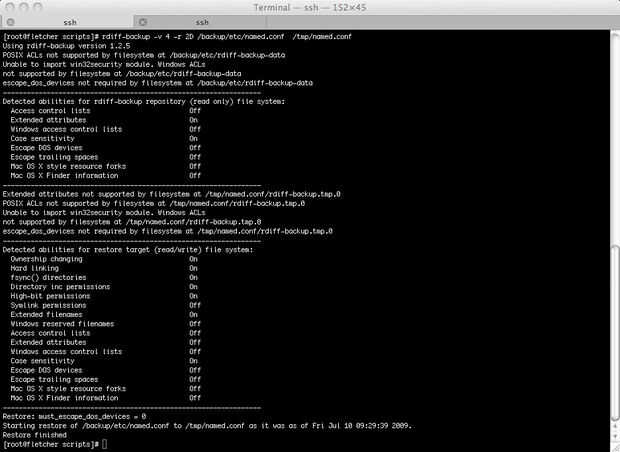Click the Off value beside 'Symlink permissions'
Image resolution: width=620 pixels, height=452 pixels.
195,305
